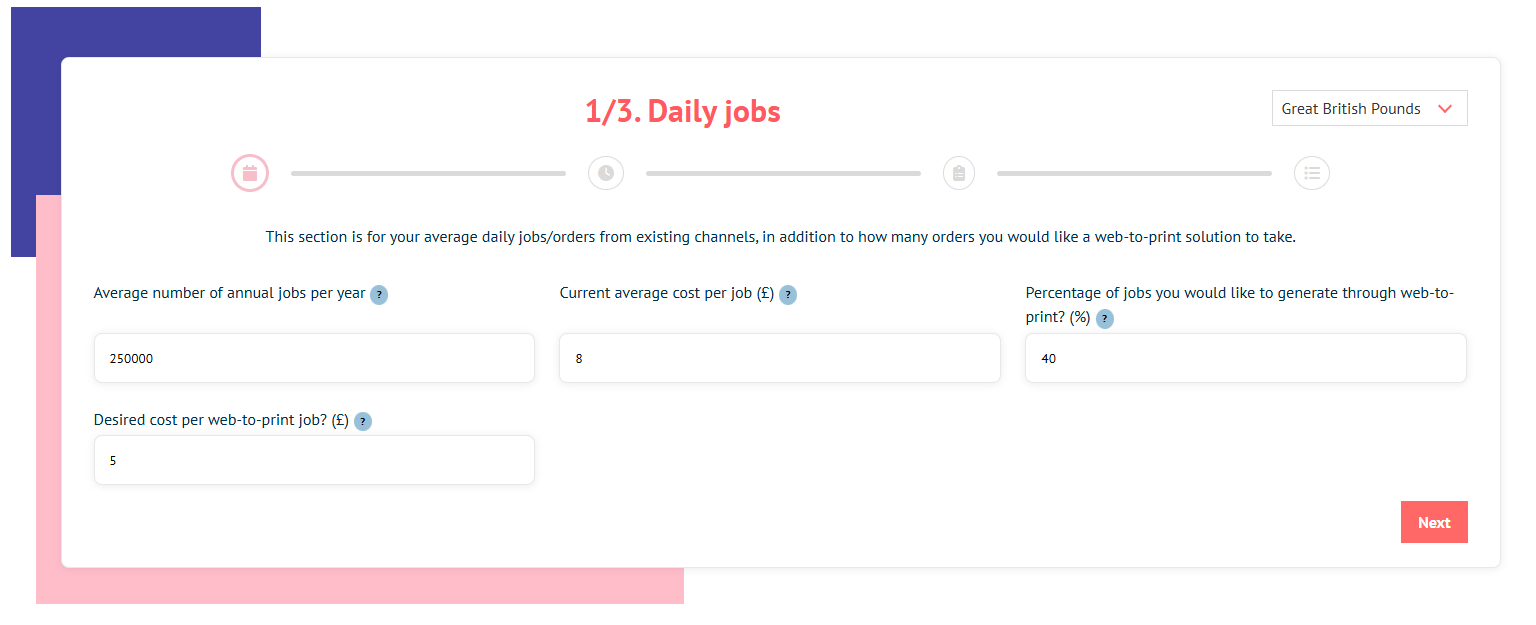Screen dimensions: 1536x625
Task: Click progress bar between clipboard and list
Action: pos(1134,173)
